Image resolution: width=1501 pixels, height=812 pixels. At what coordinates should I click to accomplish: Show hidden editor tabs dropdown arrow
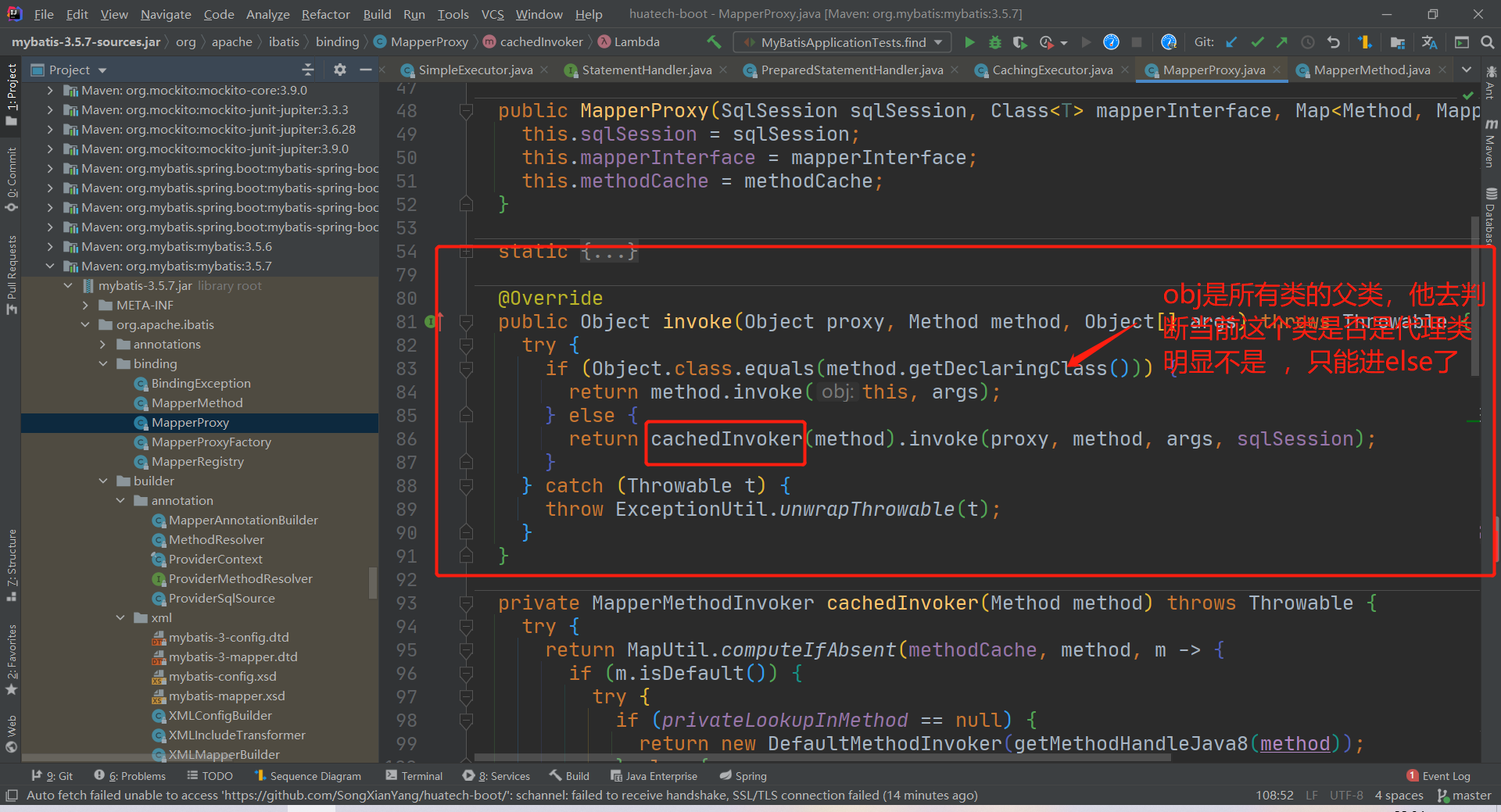1467,70
